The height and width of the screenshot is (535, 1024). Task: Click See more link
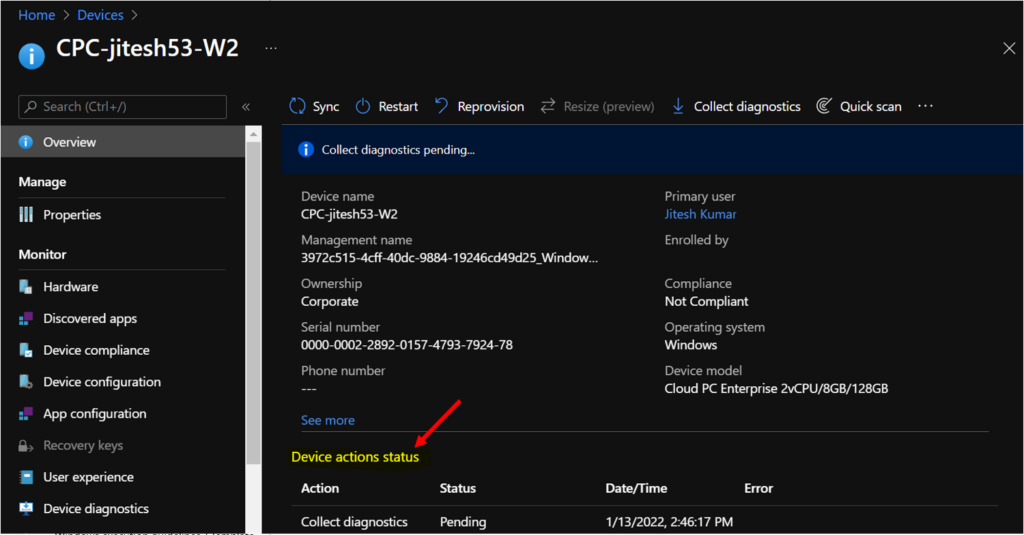tap(328, 420)
